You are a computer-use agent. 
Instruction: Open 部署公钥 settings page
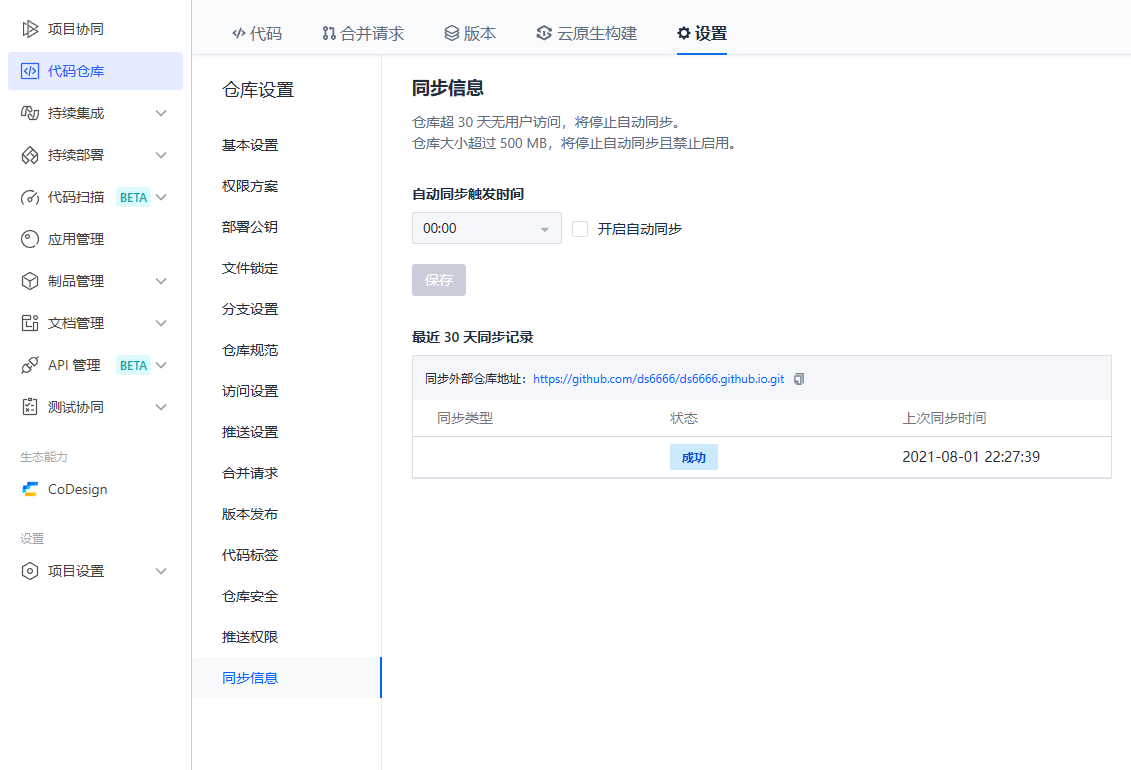point(250,227)
